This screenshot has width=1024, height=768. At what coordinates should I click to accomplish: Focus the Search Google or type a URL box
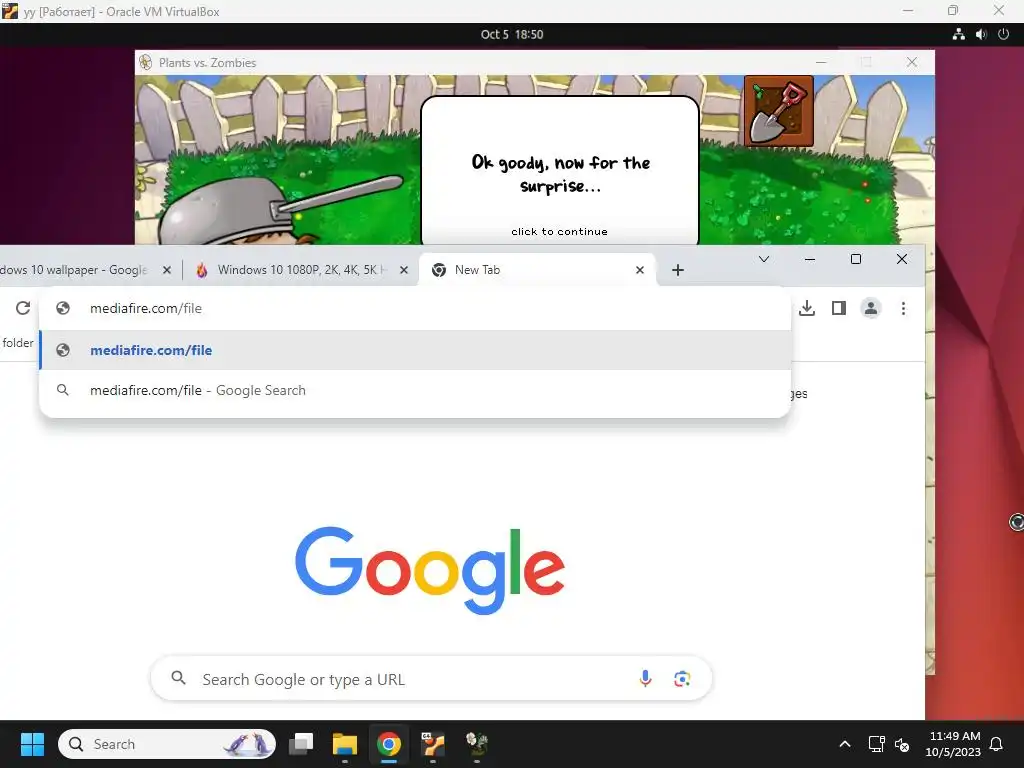431,679
